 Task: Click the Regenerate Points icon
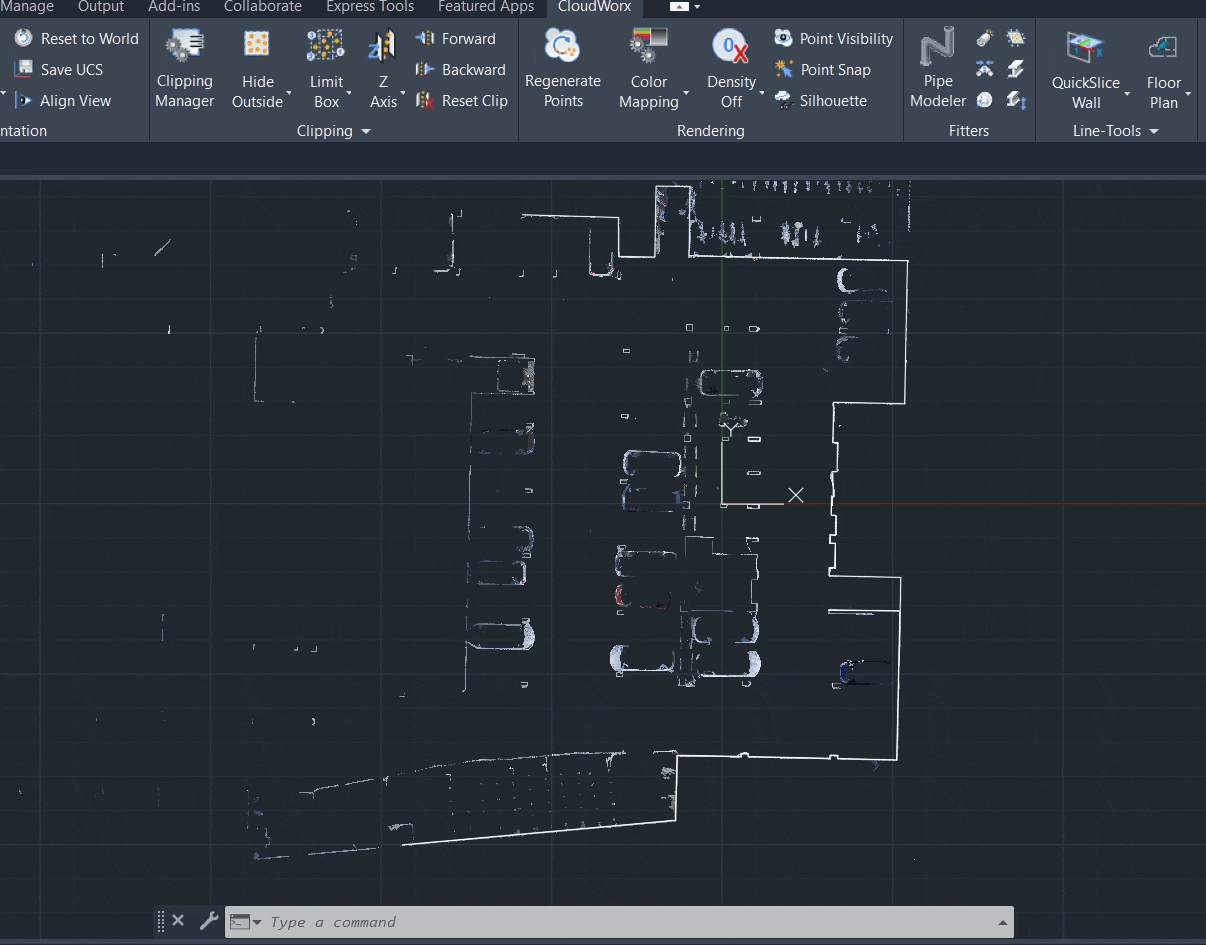[562, 46]
